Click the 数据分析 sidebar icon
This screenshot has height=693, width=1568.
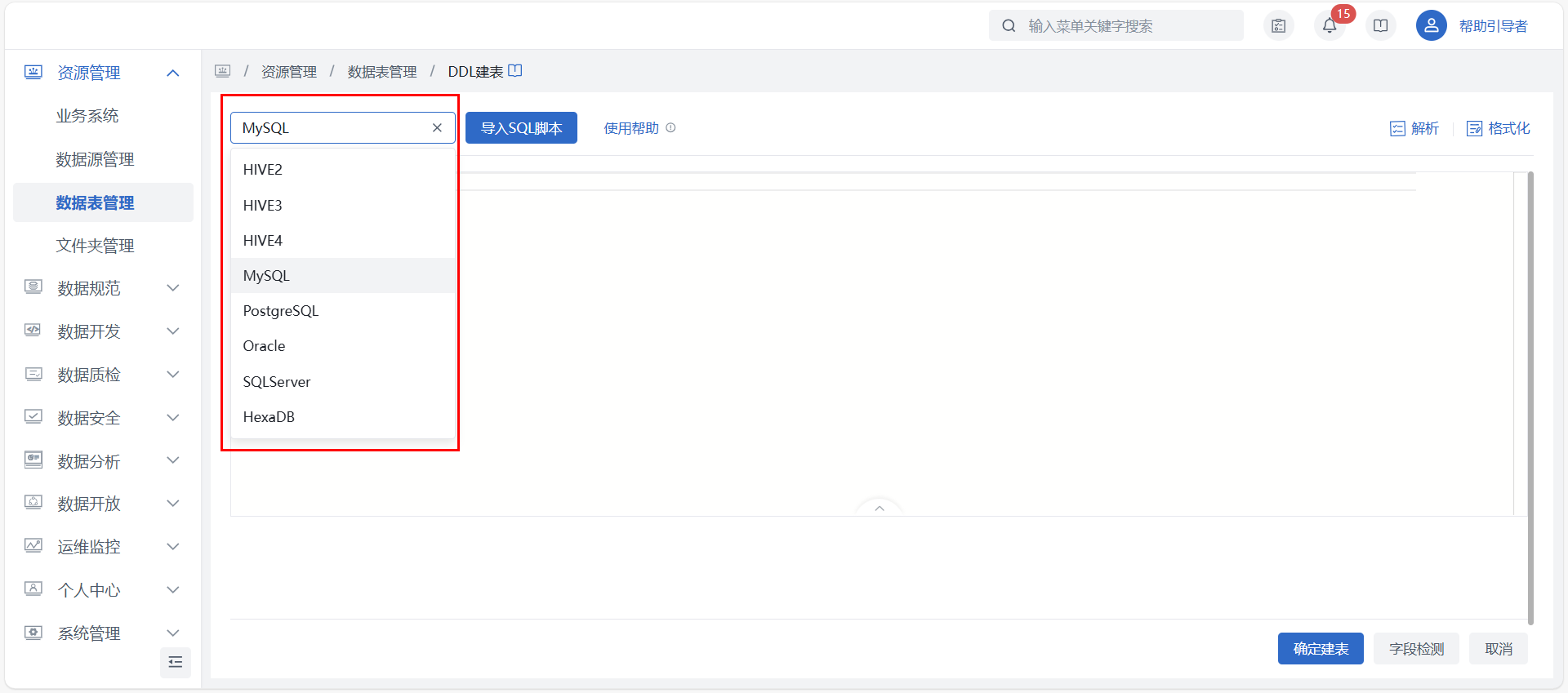(x=33, y=460)
